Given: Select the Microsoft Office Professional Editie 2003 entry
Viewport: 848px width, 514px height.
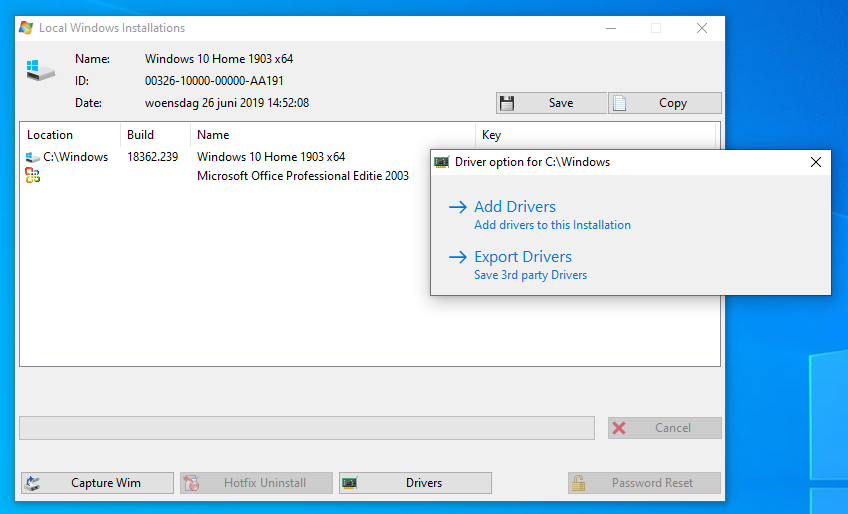Looking at the screenshot, I should [302, 176].
